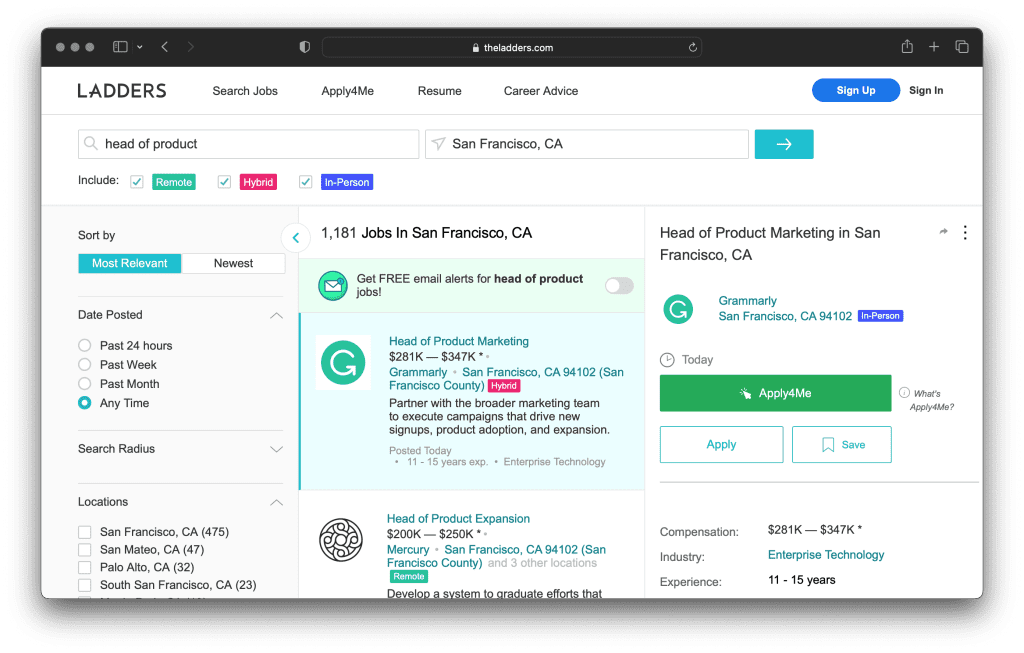The width and height of the screenshot is (1024, 653).
Task: Expand the Search Radius section
Action: 276,449
